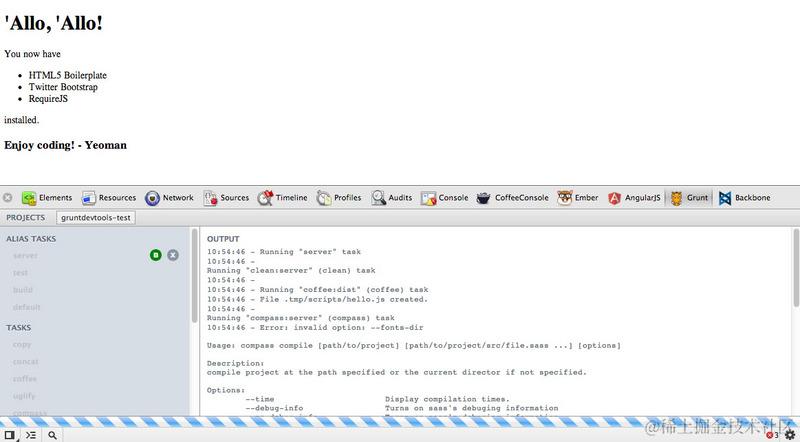
Task: Open devtools settings gear
Action: pos(790,435)
